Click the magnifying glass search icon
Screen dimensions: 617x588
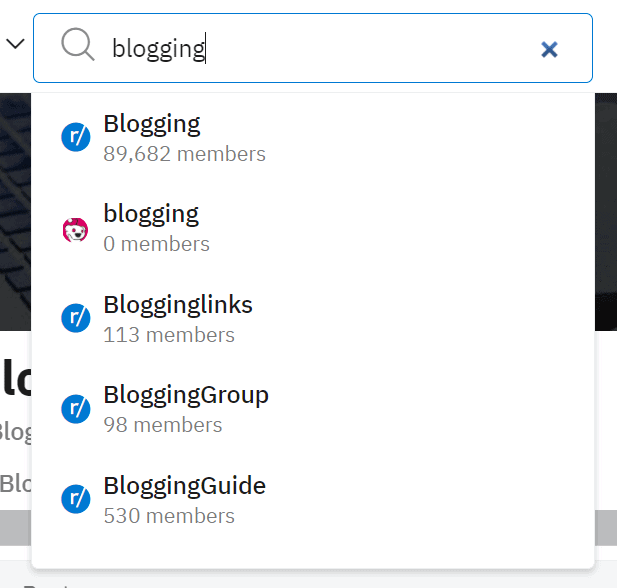tap(77, 45)
